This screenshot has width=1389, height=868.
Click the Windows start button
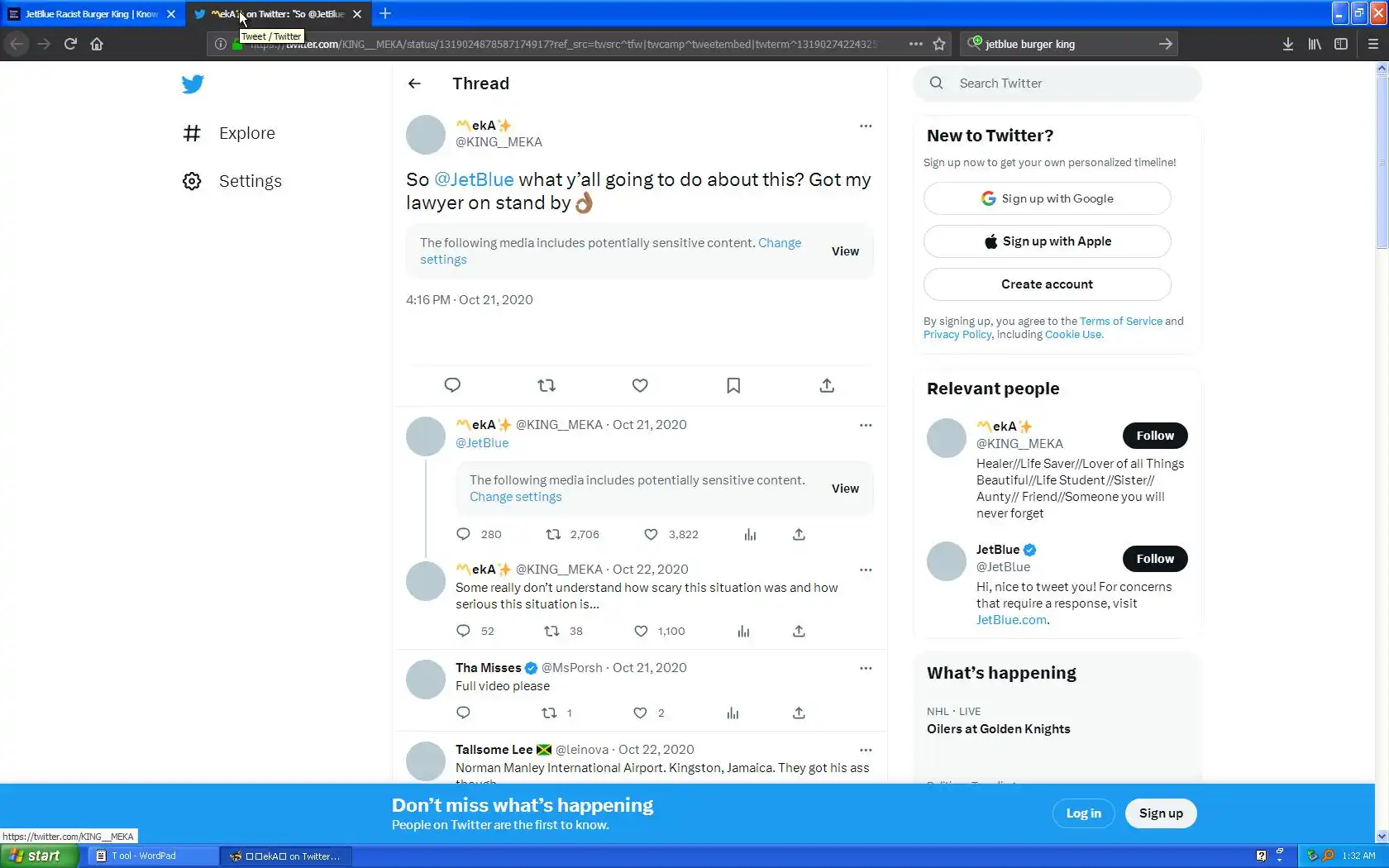coord(39,856)
